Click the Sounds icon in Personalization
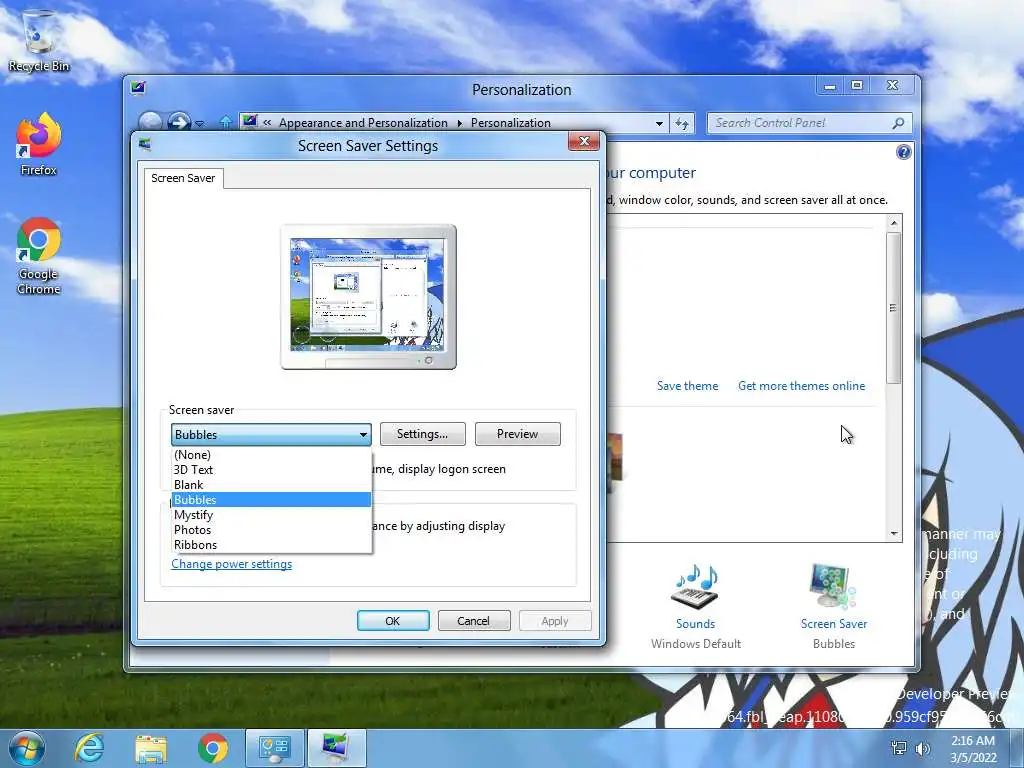1024x768 pixels. click(x=696, y=586)
